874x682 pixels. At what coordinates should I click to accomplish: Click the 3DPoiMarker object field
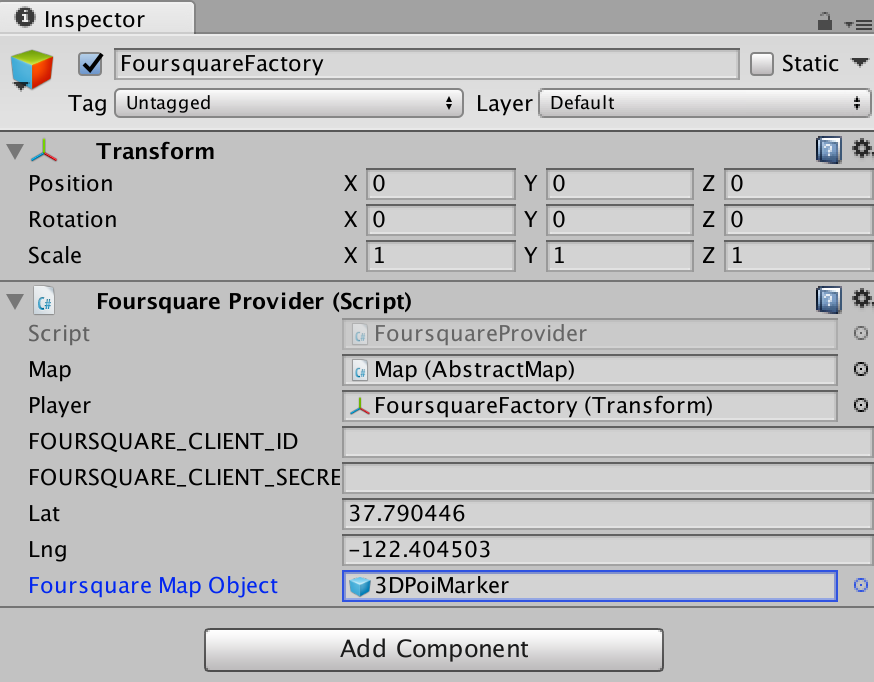pos(590,586)
